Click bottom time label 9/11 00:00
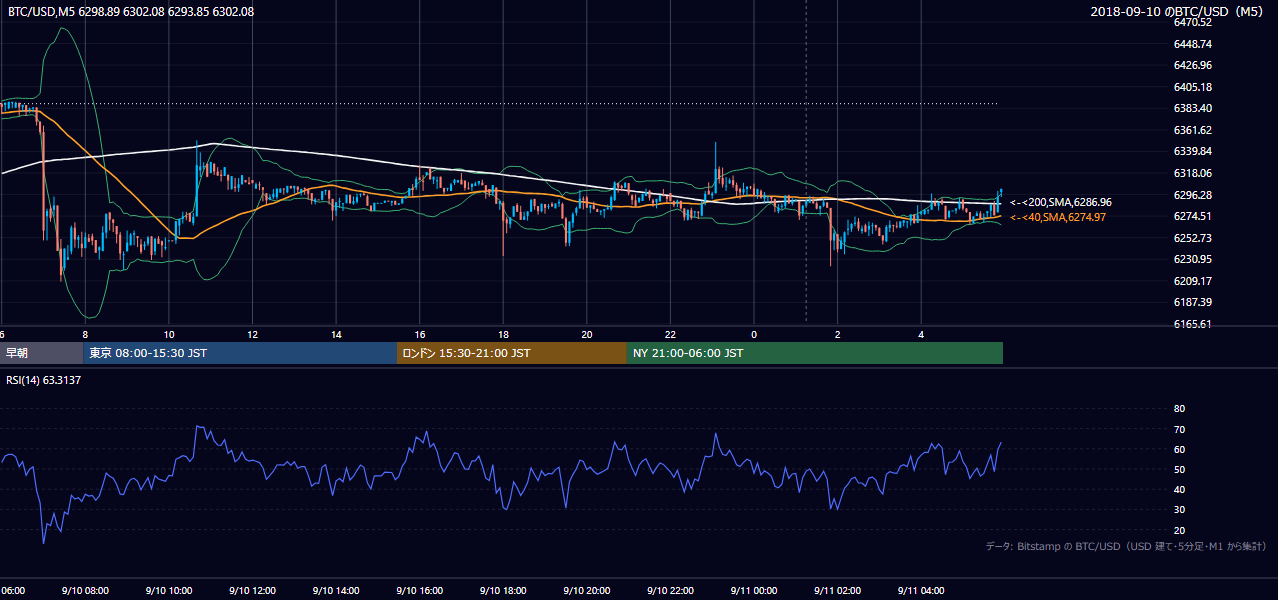 pyautogui.click(x=754, y=591)
